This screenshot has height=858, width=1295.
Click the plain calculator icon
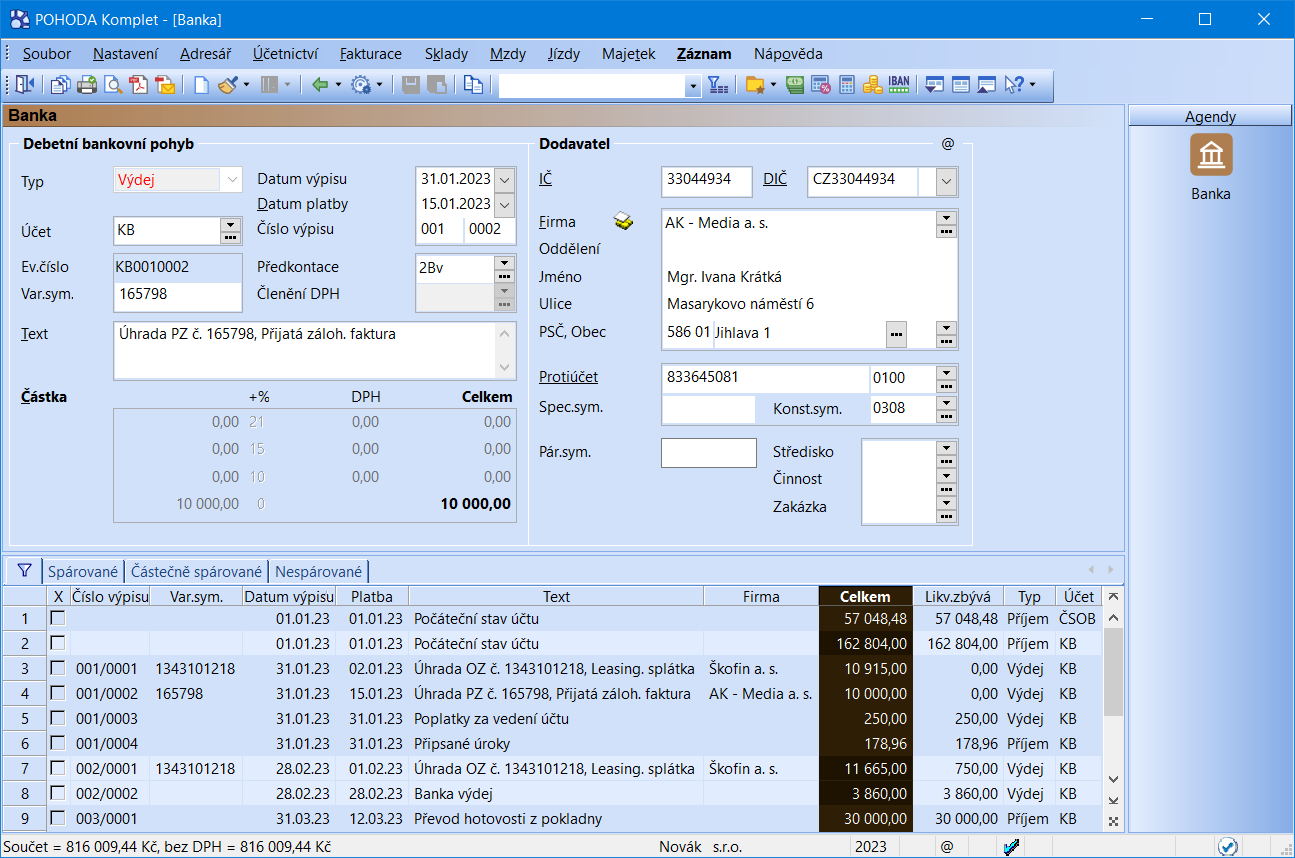[847, 85]
